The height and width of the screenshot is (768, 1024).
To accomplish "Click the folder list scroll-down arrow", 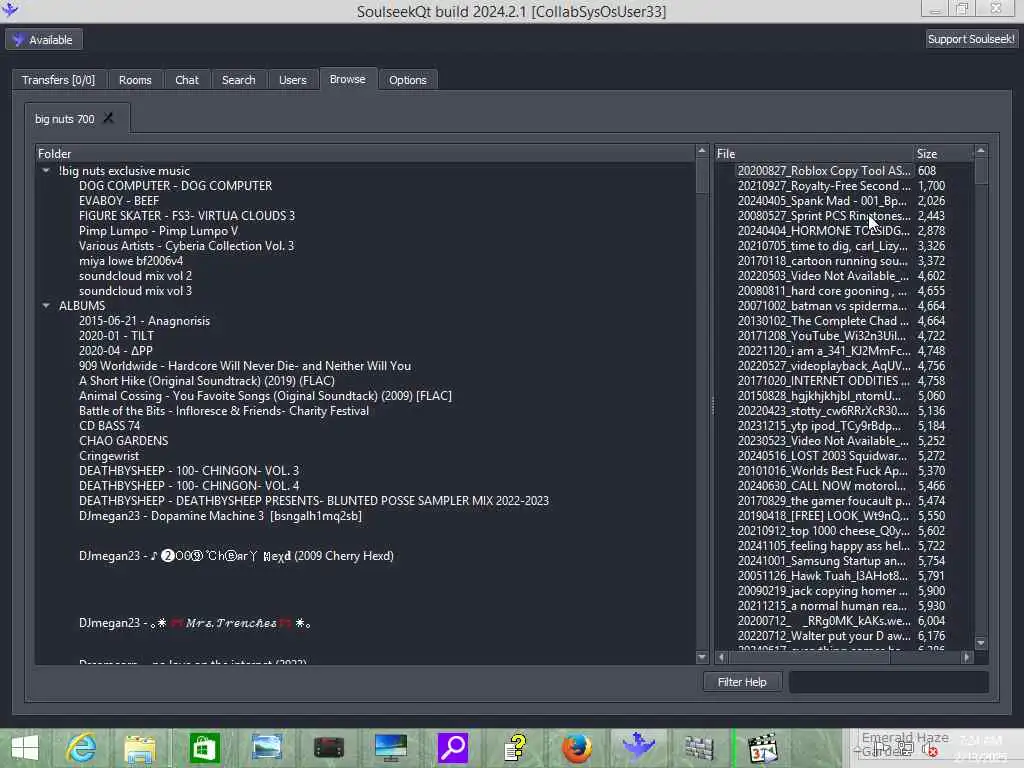I will click(702, 657).
